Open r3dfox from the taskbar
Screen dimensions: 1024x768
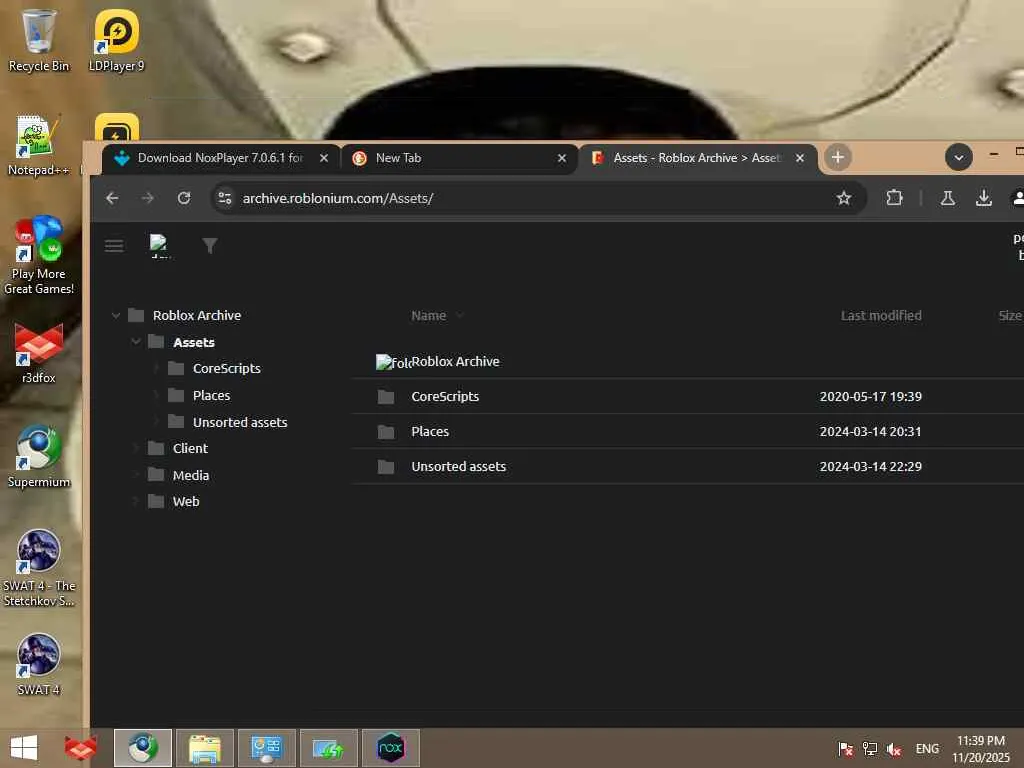[x=81, y=748]
